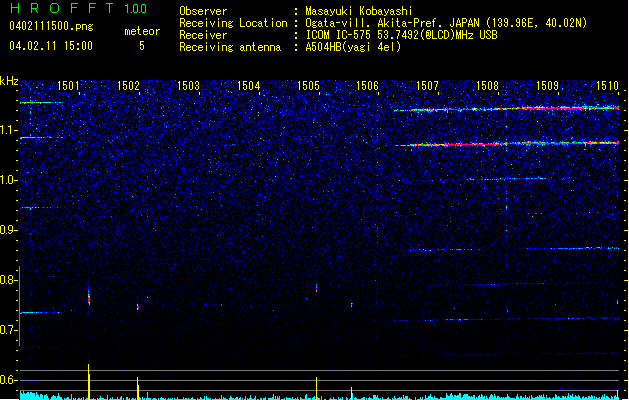
Task: Select the file name 0402111500.png
Action: pyautogui.click(x=51, y=26)
